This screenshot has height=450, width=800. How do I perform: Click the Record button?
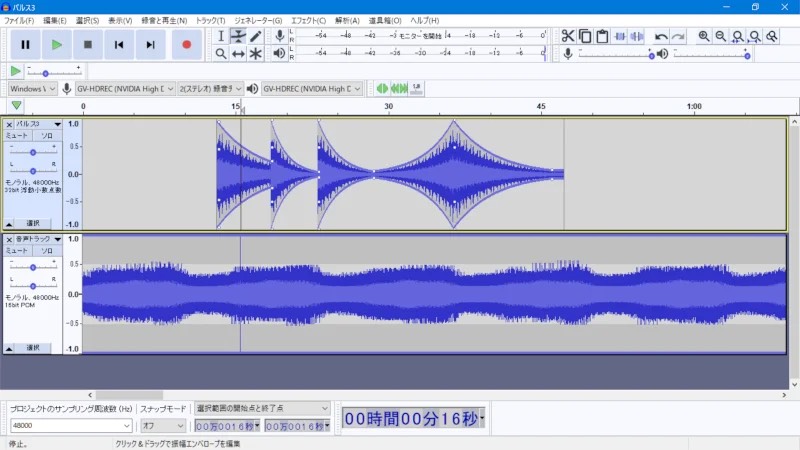pyautogui.click(x=187, y=45)
